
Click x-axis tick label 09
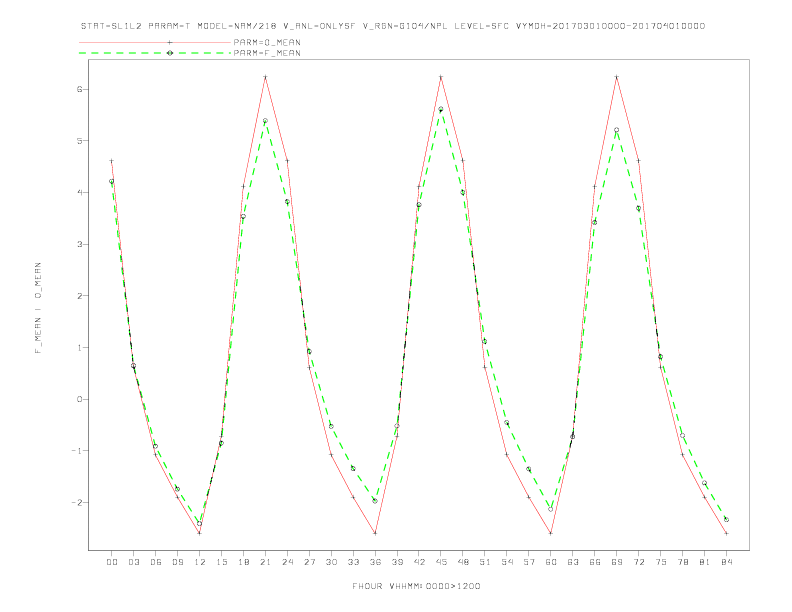pyautogui.click(x=177, y=562)
